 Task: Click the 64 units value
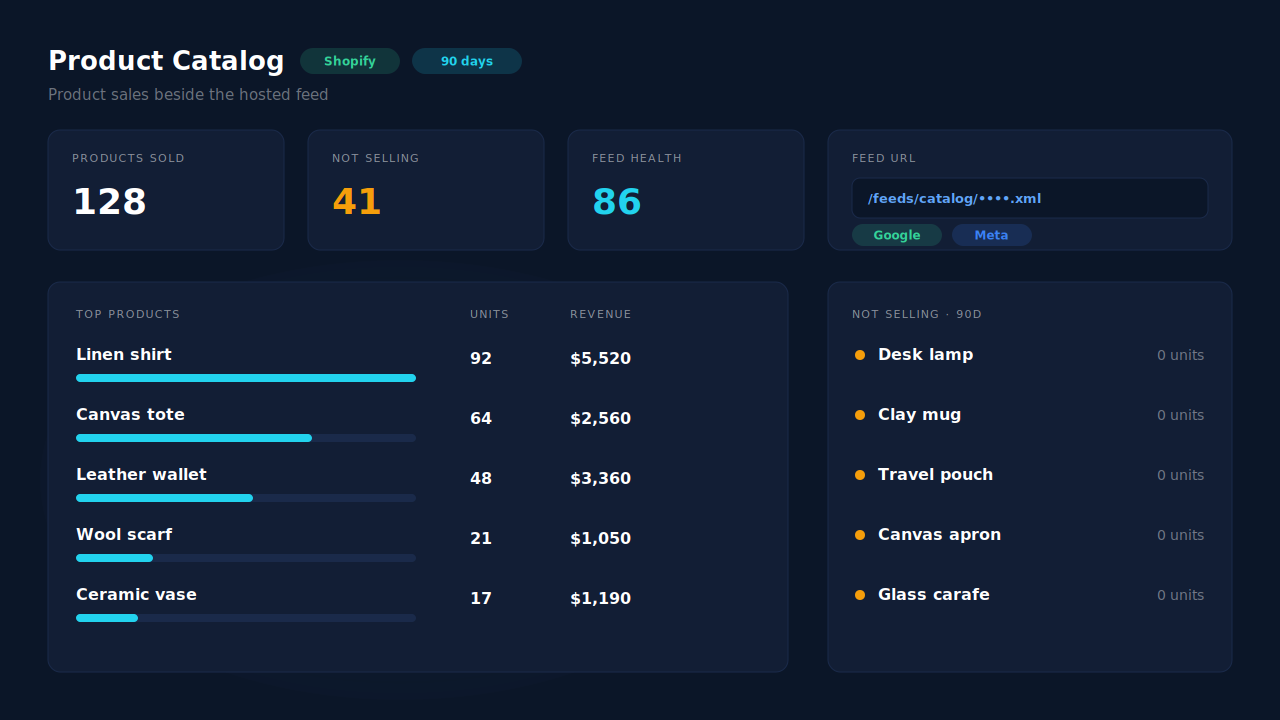click(481, 419)
